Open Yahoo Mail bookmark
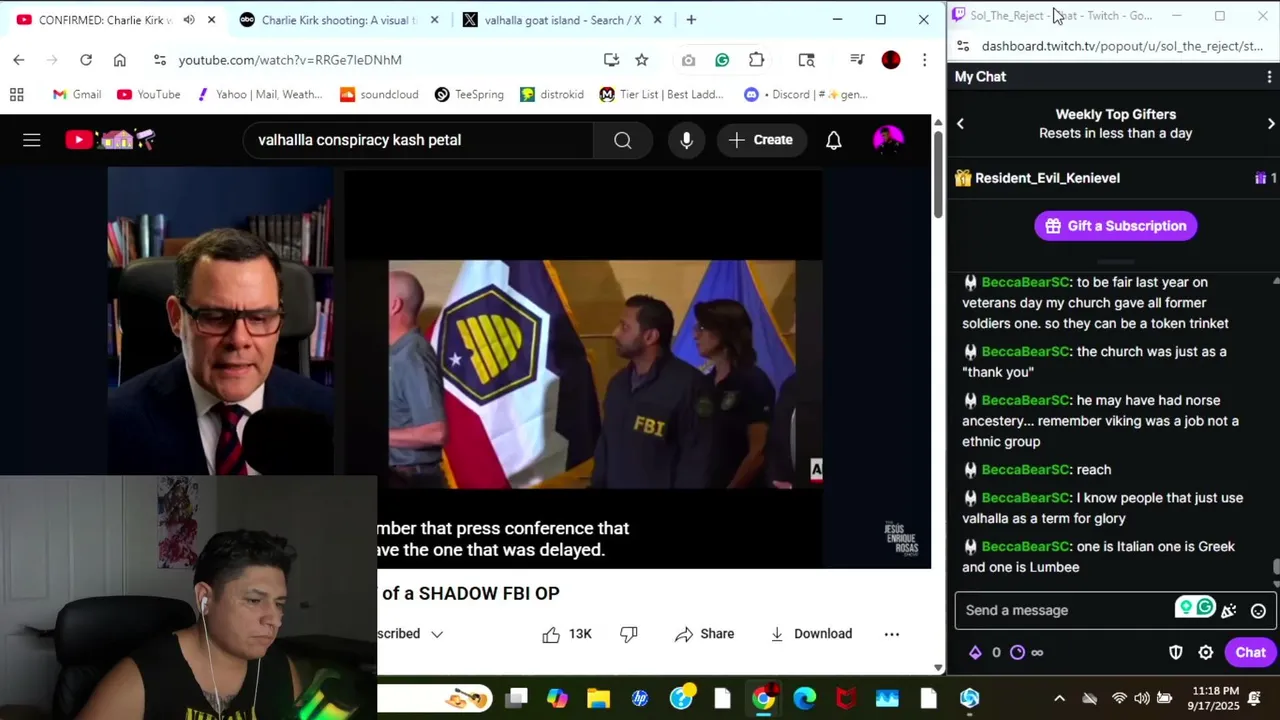The height and width of the screenshot is (720, 1280). 260,95
